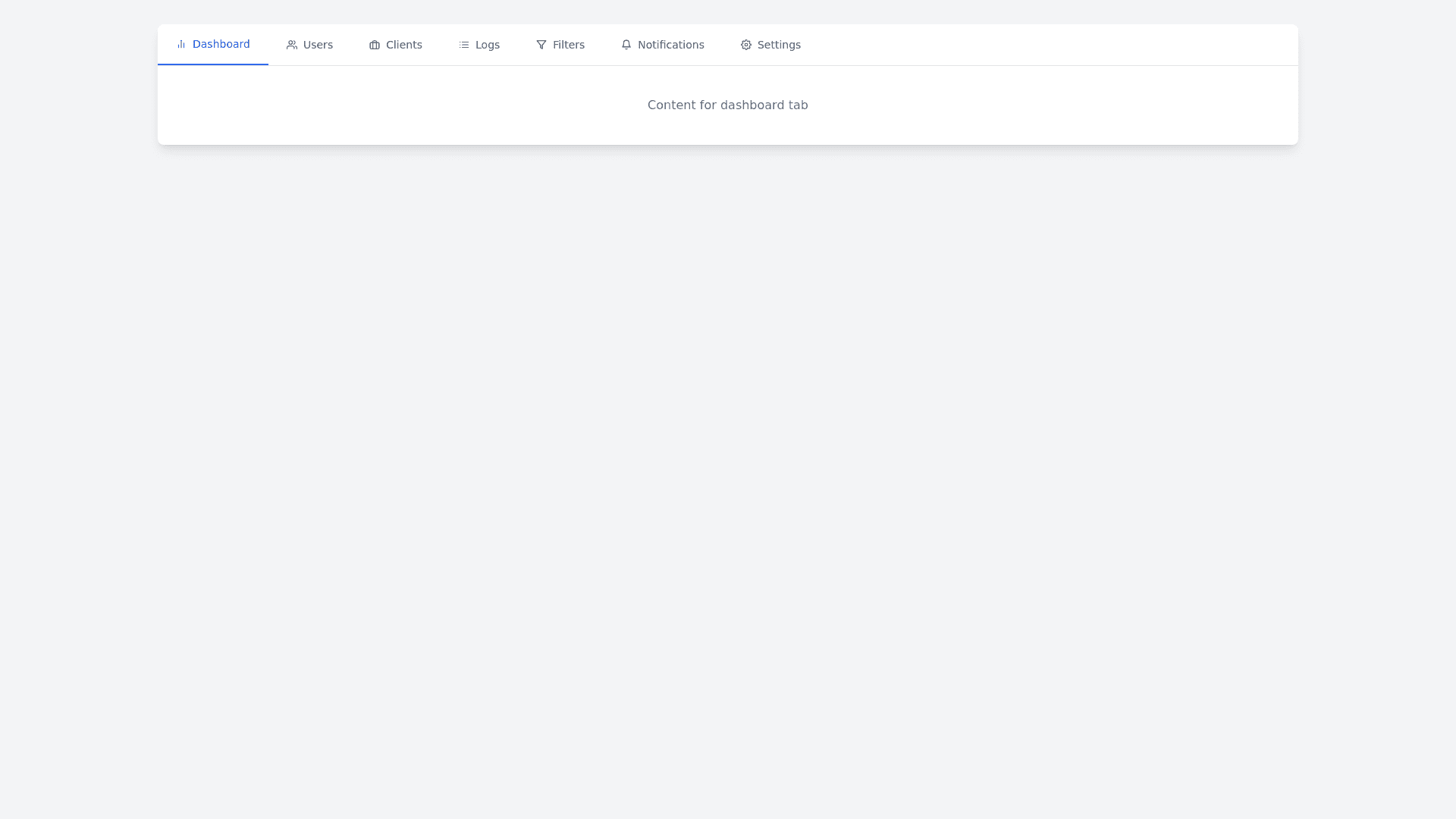1456x819 pixels.
Task: Click the Logs list icon
Action: pos(464,45)
